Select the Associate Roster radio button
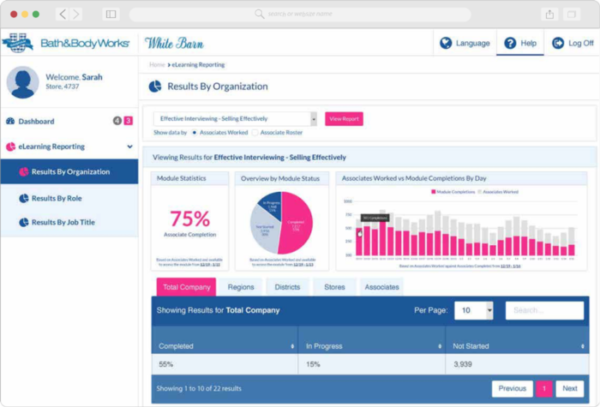This screenshot has height=407, width=600. 255,132
